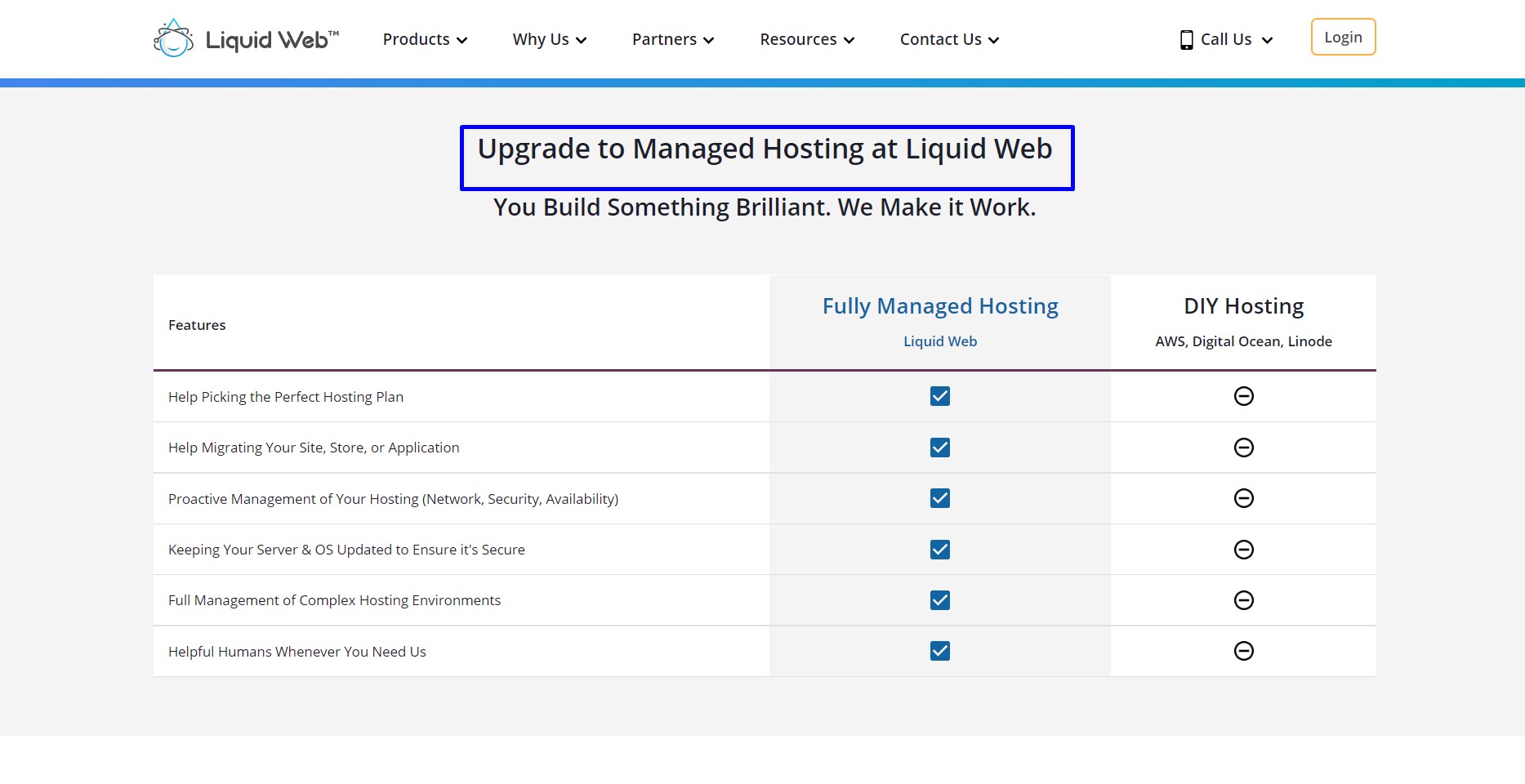Toggle checkbox for Full Management of Complex Hosting Environments

click(x=940, y=600)
